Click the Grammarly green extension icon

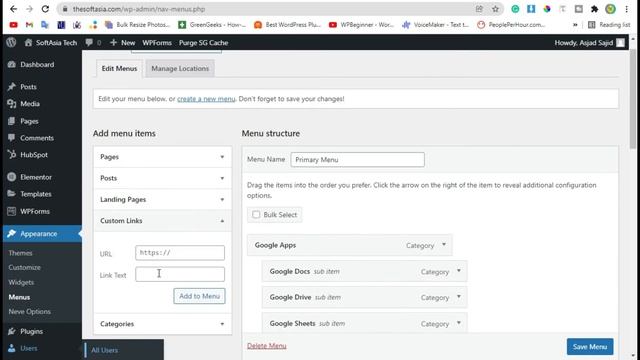(x=515, y=9)
